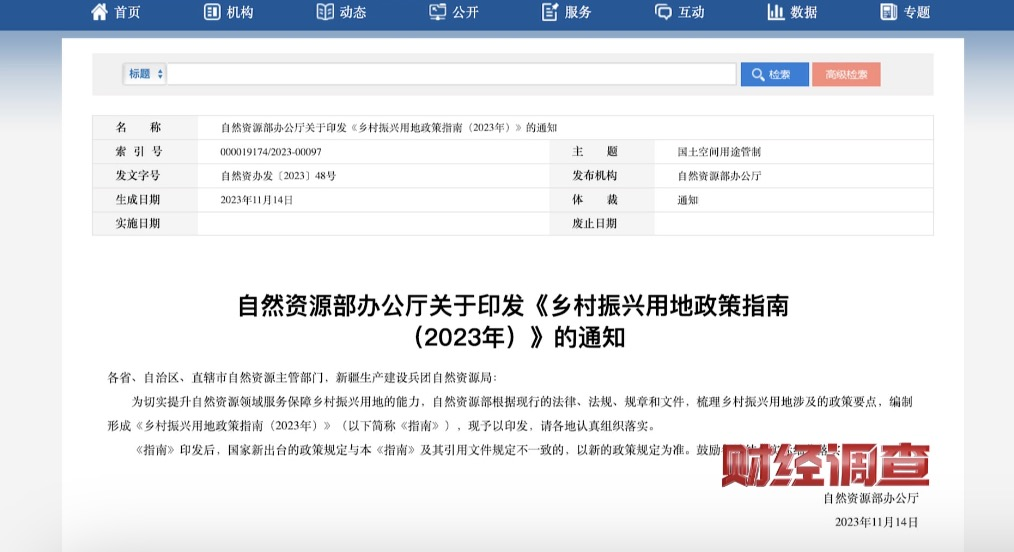Click the 专题 special topics icon
The width and height of the screenshot is (1014, 552).
pyautogui.click(x=889, y=12)
